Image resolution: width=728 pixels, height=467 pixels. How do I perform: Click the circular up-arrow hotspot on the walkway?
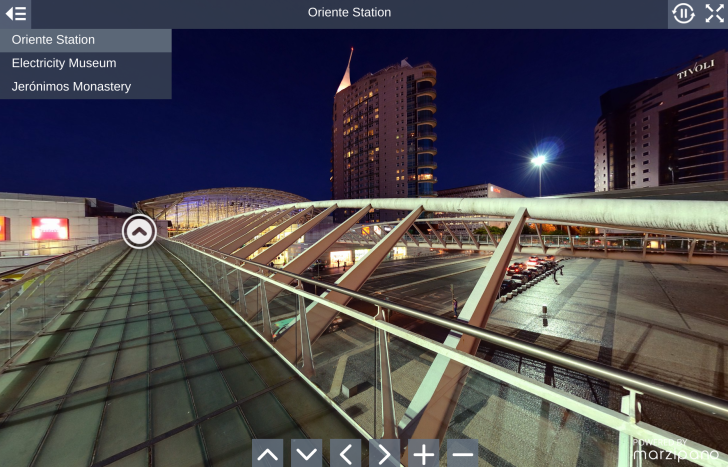pos(139,232)
